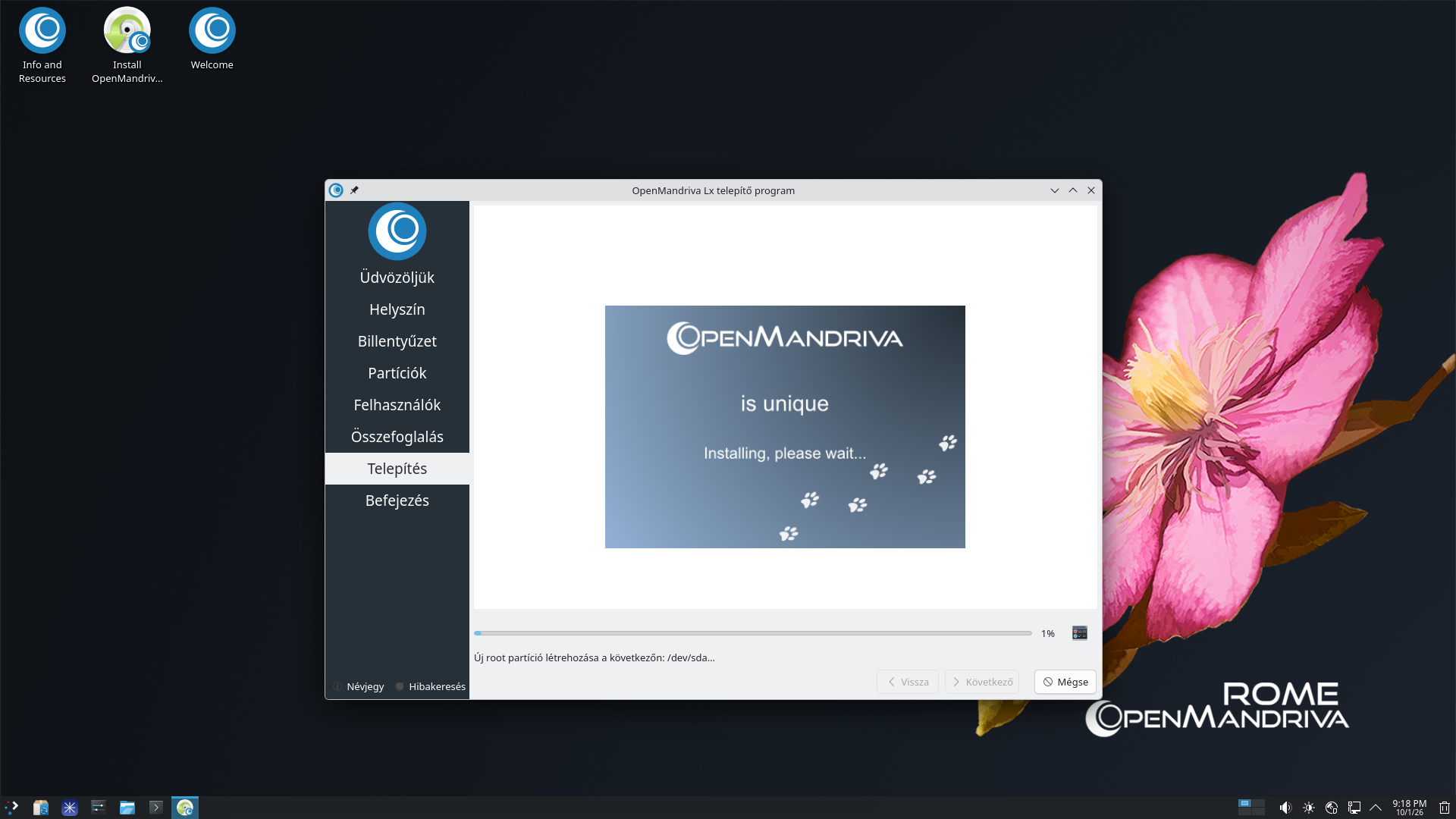This screenshot has height=819, width=1456.
Task: Click the OpenMandriva logo in installer sidebar
Action: pos(397,231)
